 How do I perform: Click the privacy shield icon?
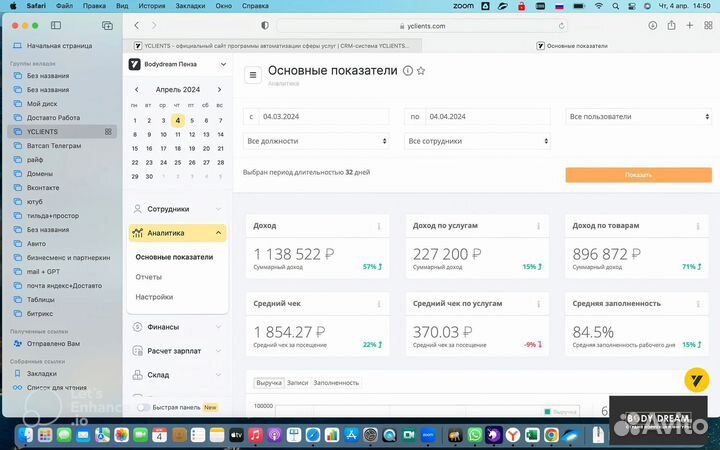265,26
